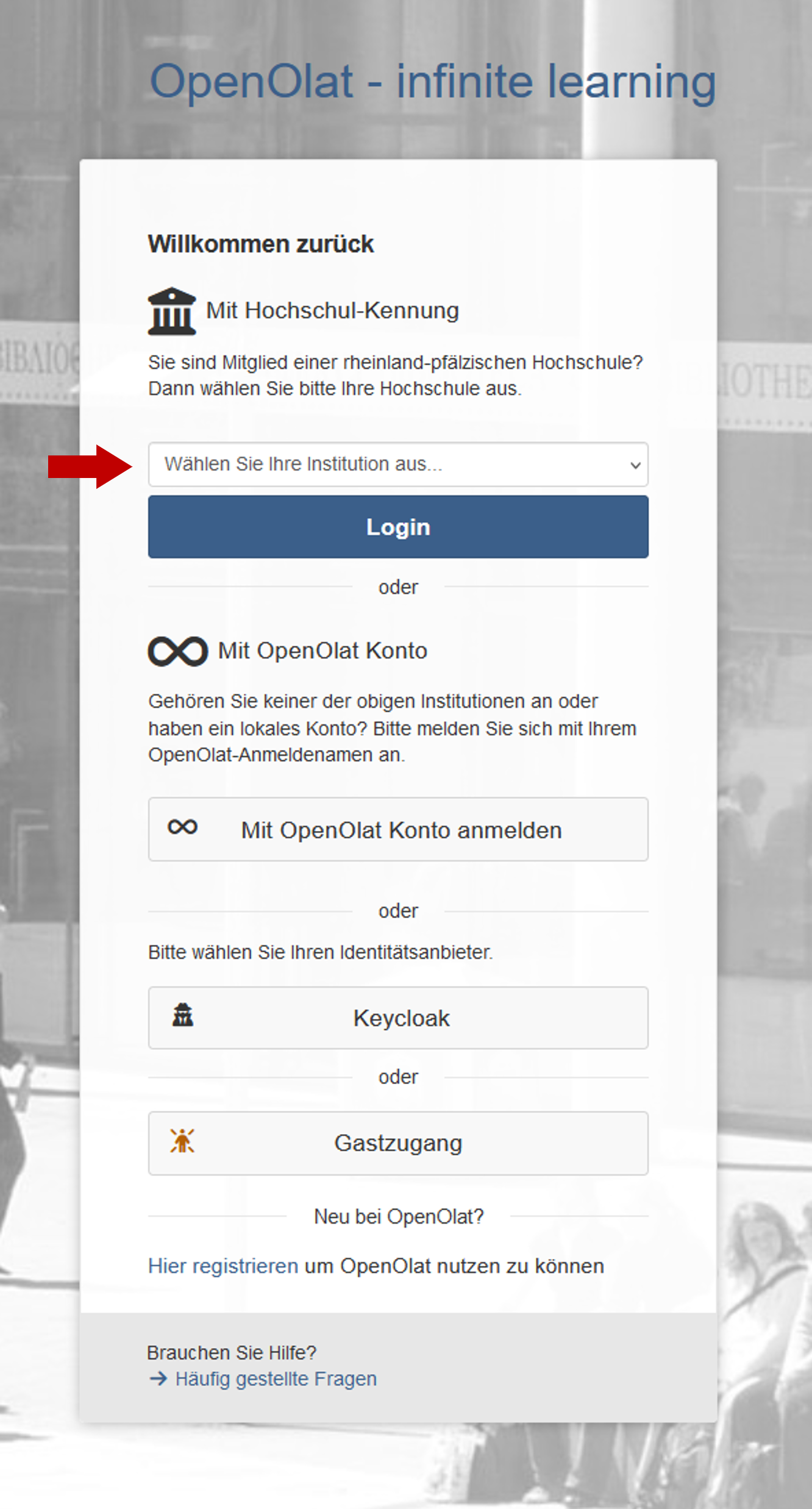812x1509 pixels.
Task: Click the red arrow pointing at institution selector
Action: [90, 466]
